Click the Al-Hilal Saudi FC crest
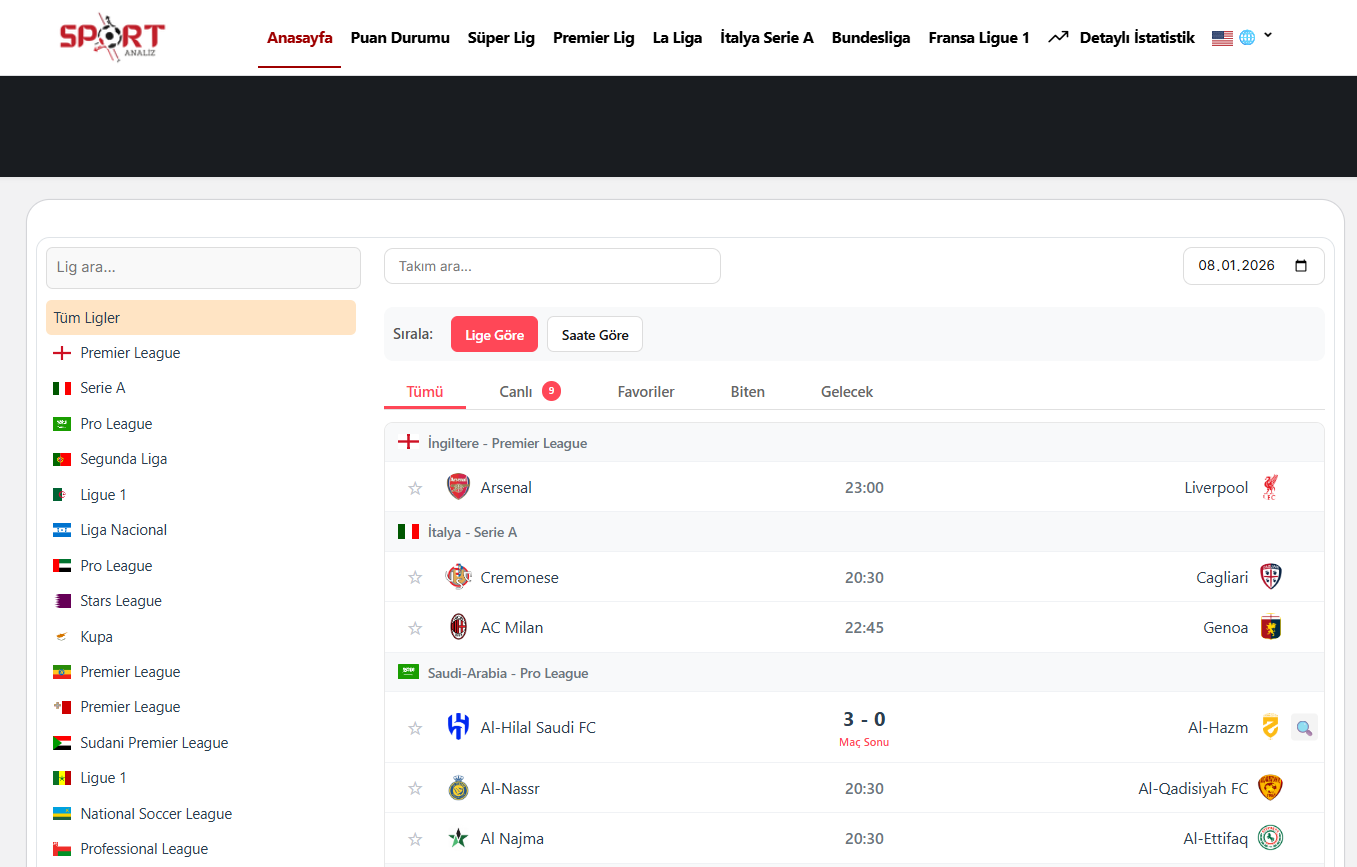 coord(458,727)
